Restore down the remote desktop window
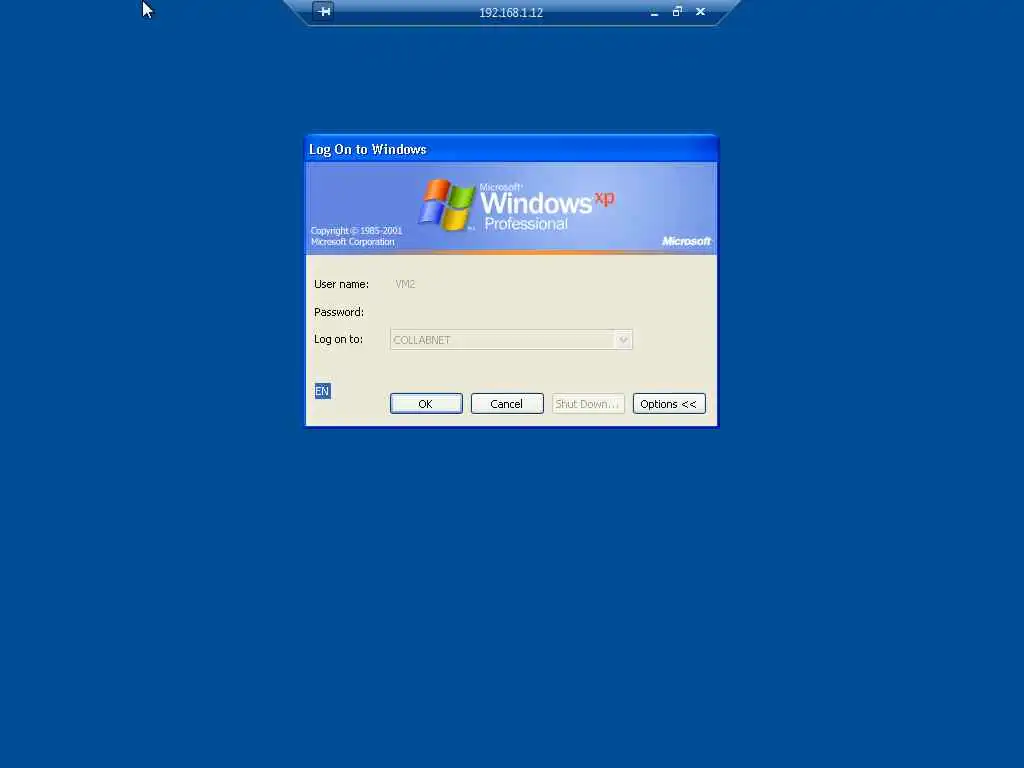The image size is (1024, 768). [677, 12]
